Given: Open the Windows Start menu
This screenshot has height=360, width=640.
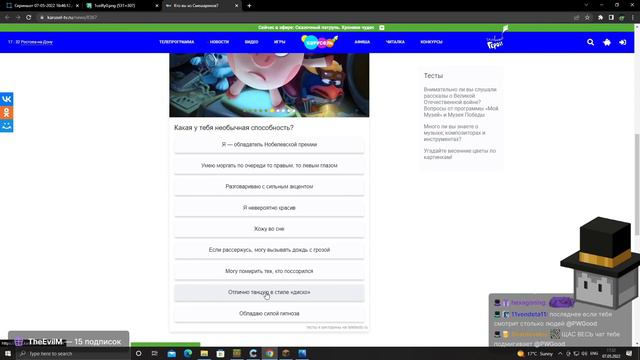Looking at the screenshot, I should point(8,353).
